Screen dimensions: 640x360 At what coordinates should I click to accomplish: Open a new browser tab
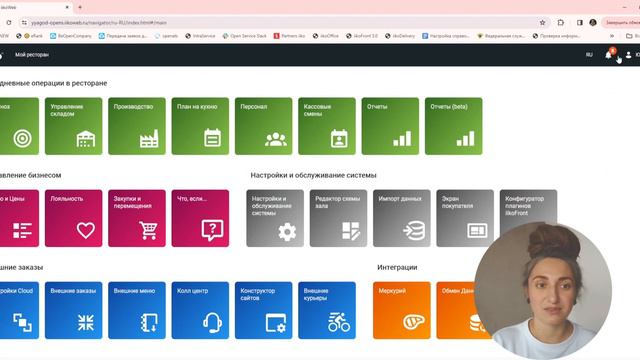pyautogui.click(x=80, y=7)
